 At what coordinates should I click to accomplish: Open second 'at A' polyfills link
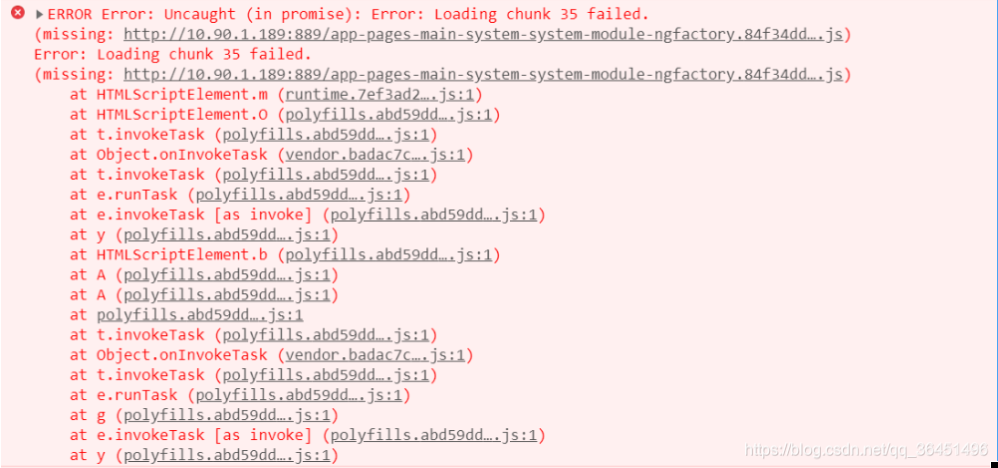(227, 295)
